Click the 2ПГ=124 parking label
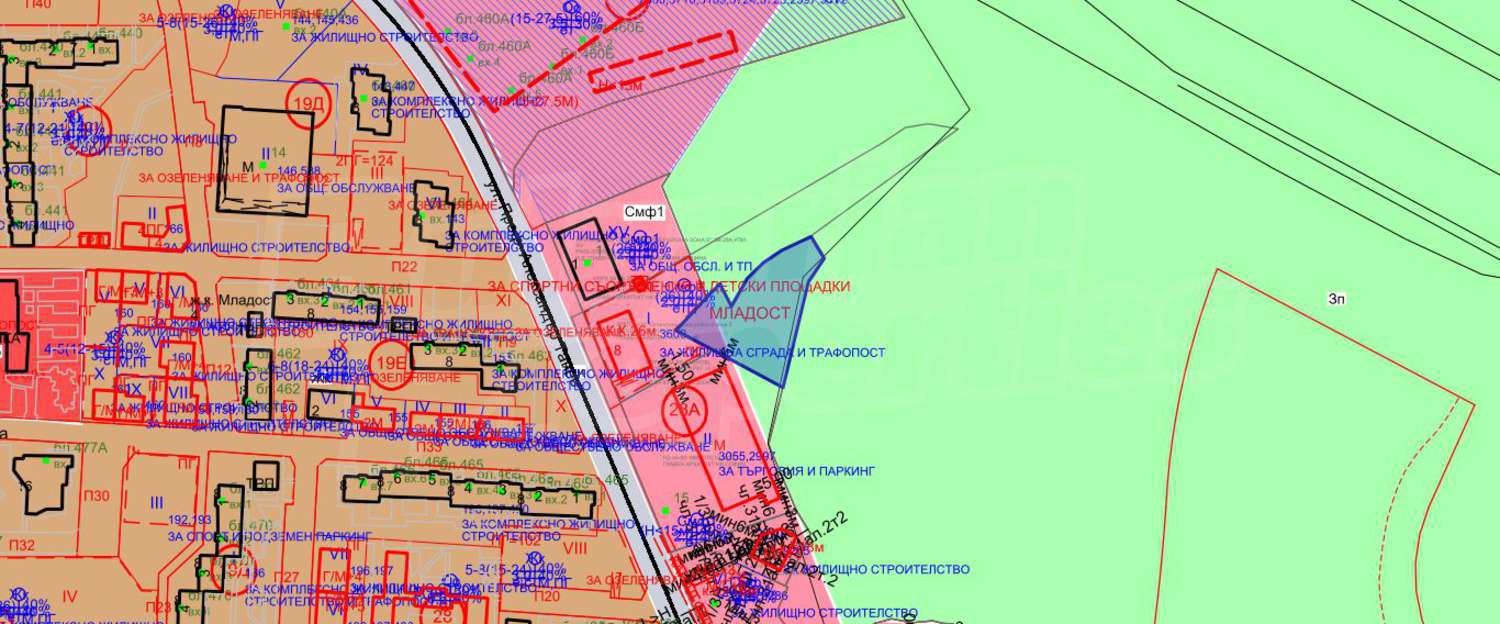 click(365, 161)
